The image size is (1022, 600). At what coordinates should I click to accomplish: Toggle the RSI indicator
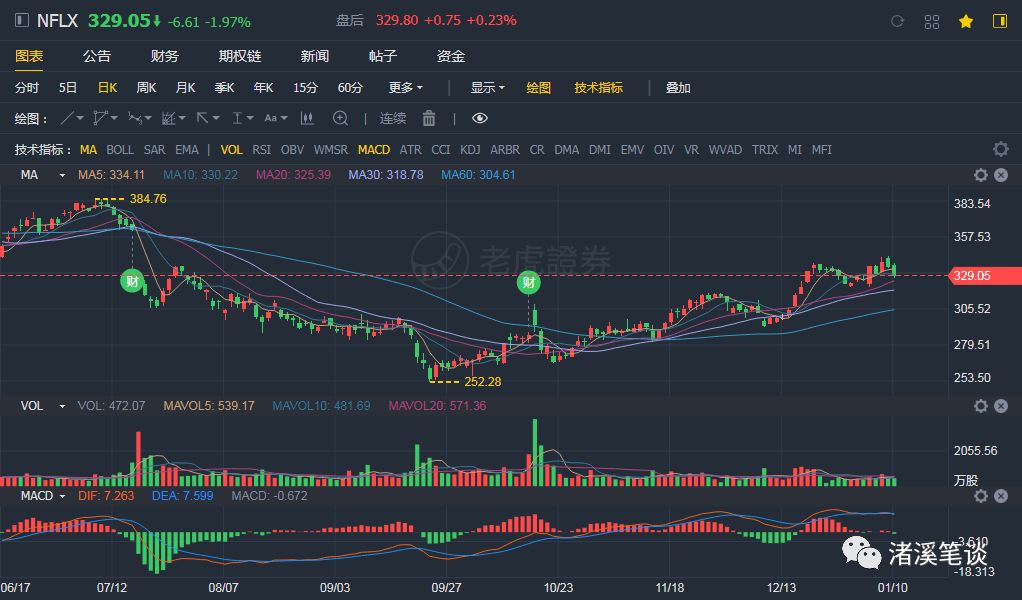(261, 150)
